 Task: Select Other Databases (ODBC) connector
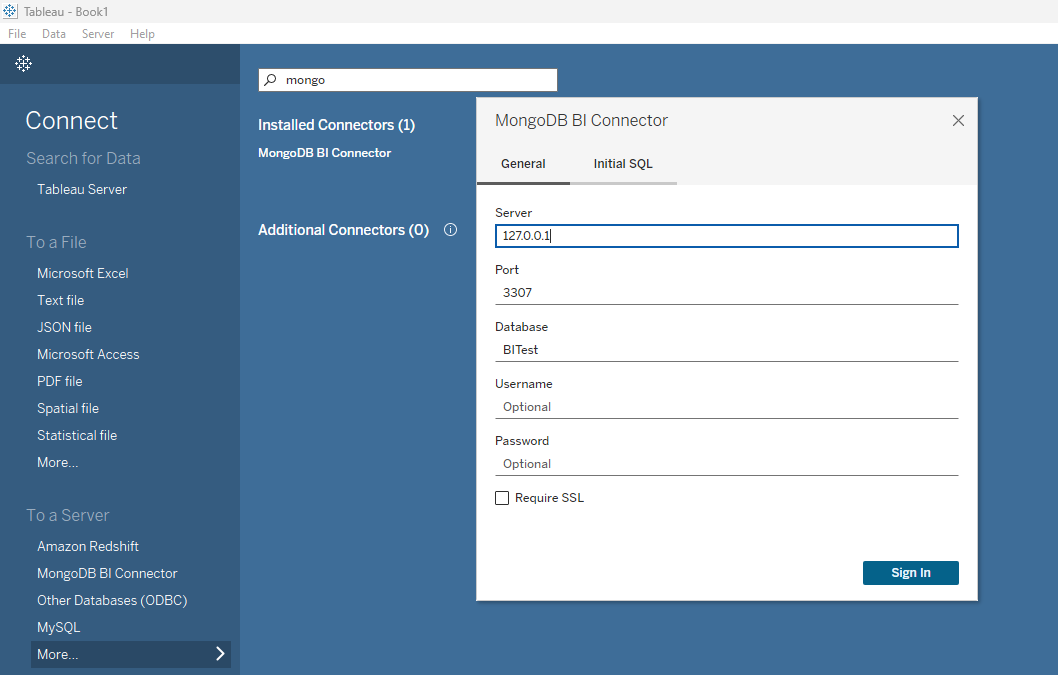[x=112, y=600]
